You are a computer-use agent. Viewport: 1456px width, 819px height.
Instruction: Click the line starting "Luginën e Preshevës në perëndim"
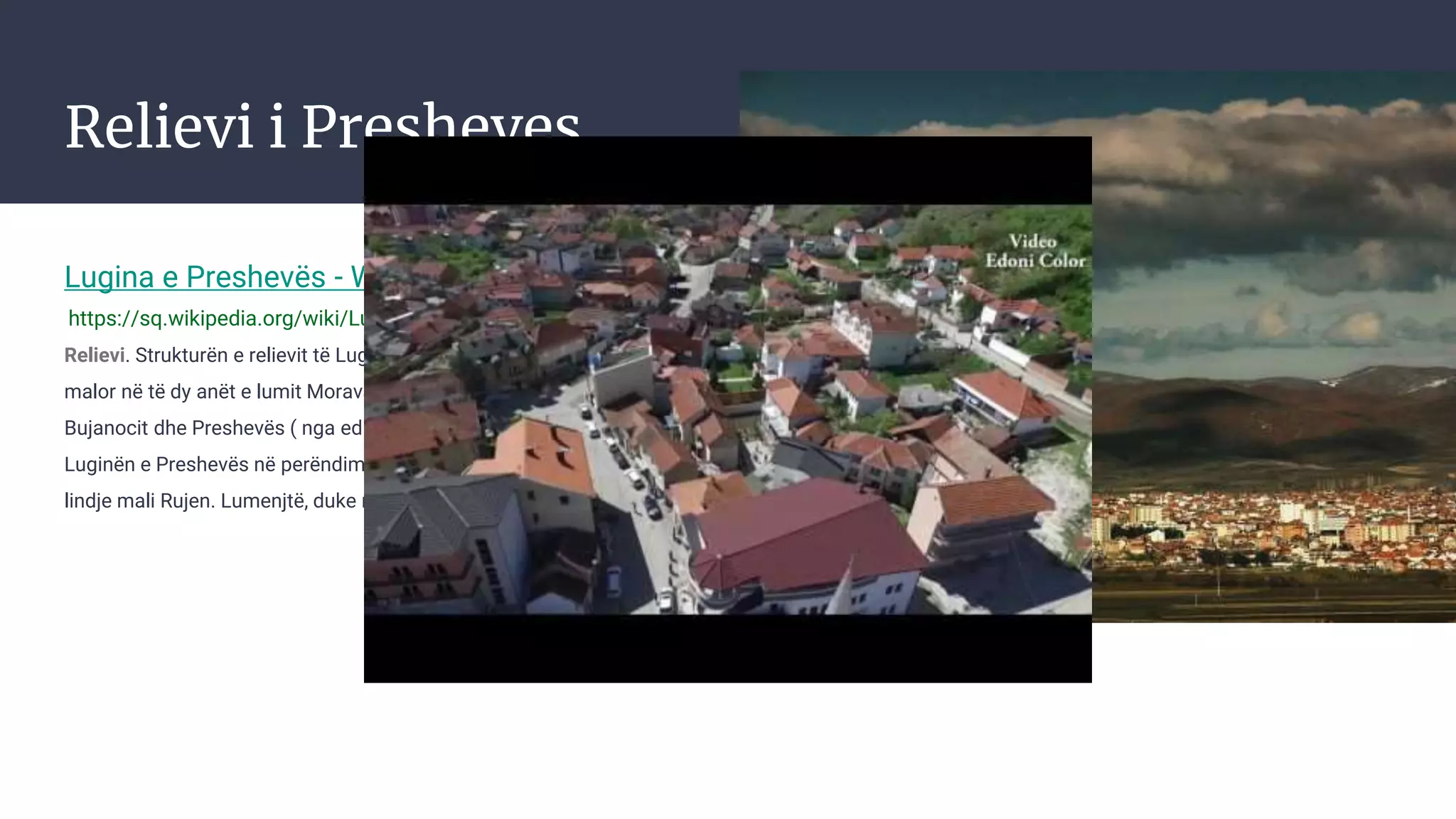click(213, 464)
